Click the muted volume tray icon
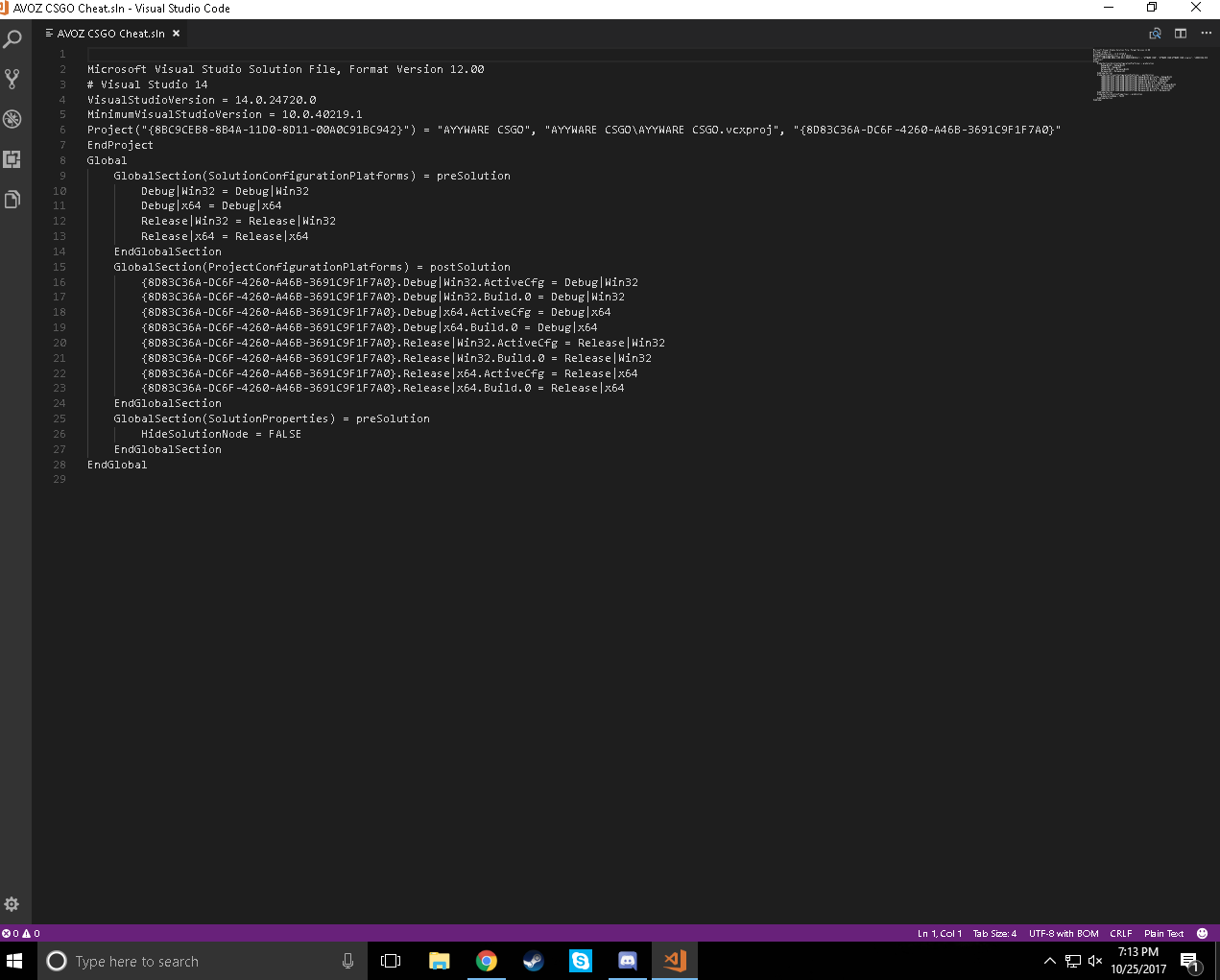 tap(1095, 961)
